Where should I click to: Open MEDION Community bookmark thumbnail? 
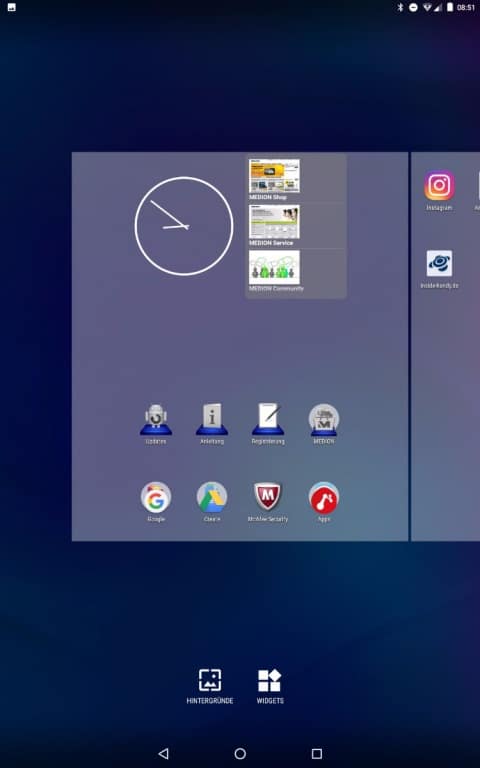tap(274, 267)
